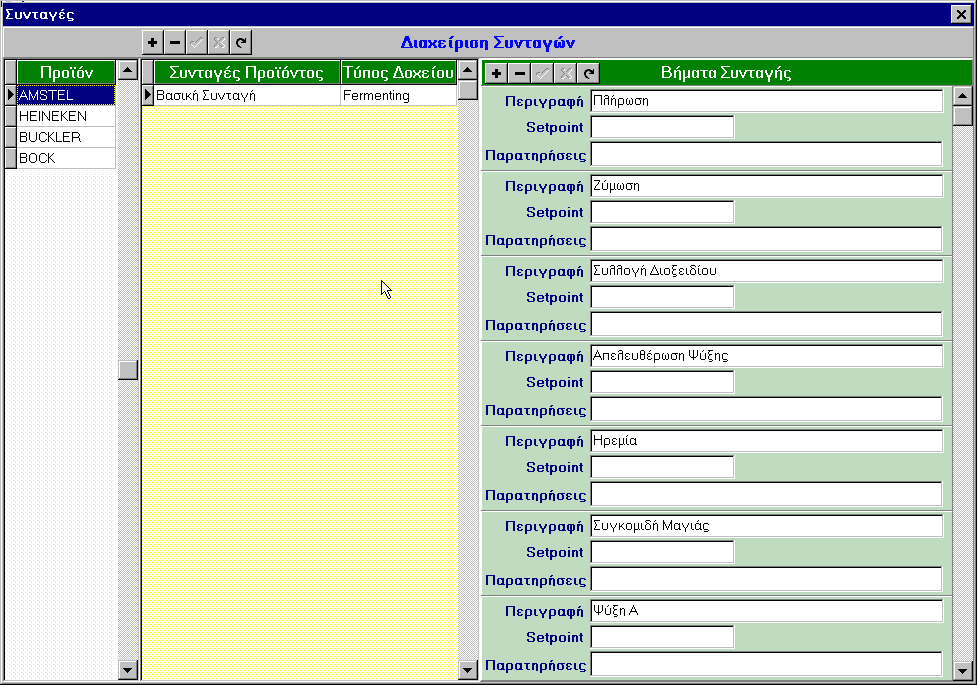Click the checkmark icon in Βήματα Συνταγής toolbar
The width and height of the screenshot is (977, 685).
(543, 73)
